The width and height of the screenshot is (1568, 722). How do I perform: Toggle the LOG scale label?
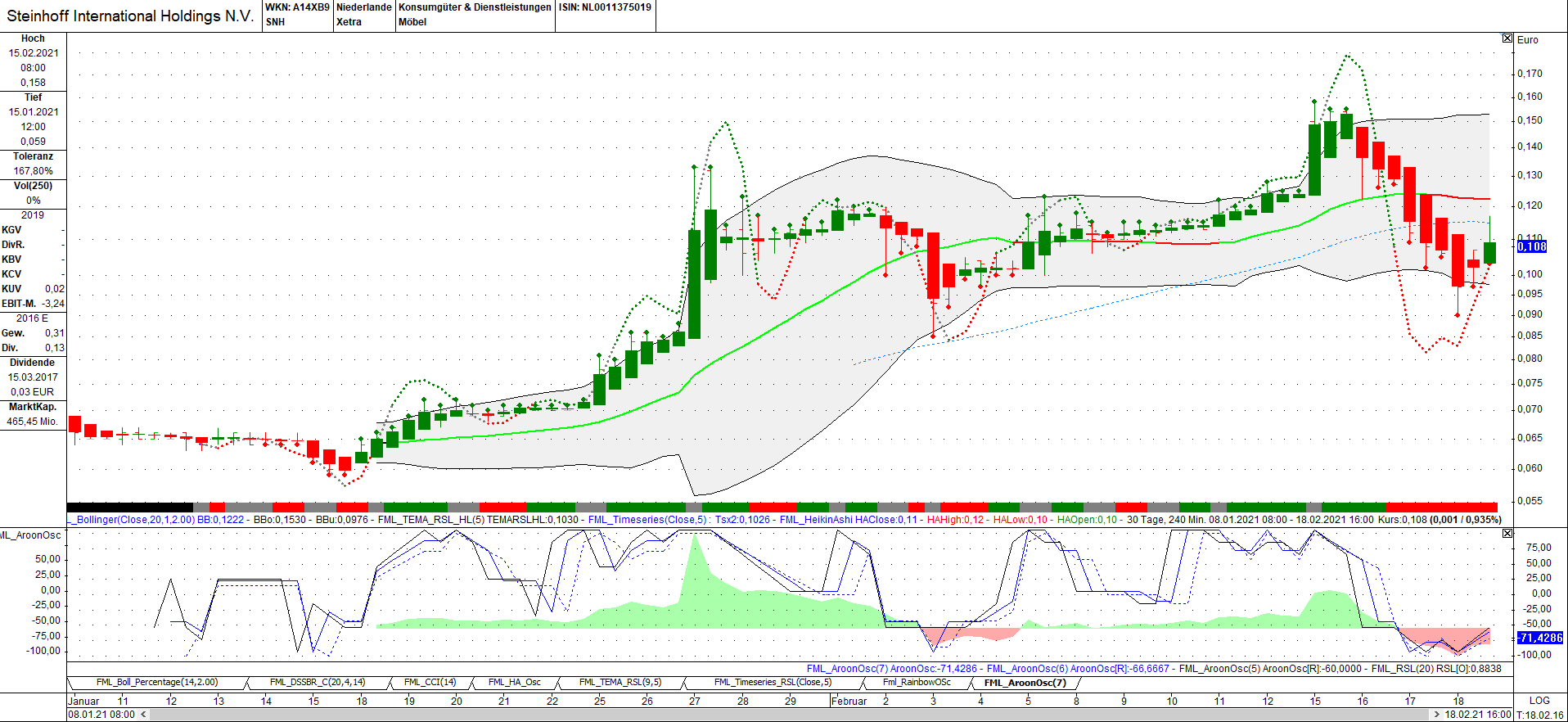(1539, 701)
